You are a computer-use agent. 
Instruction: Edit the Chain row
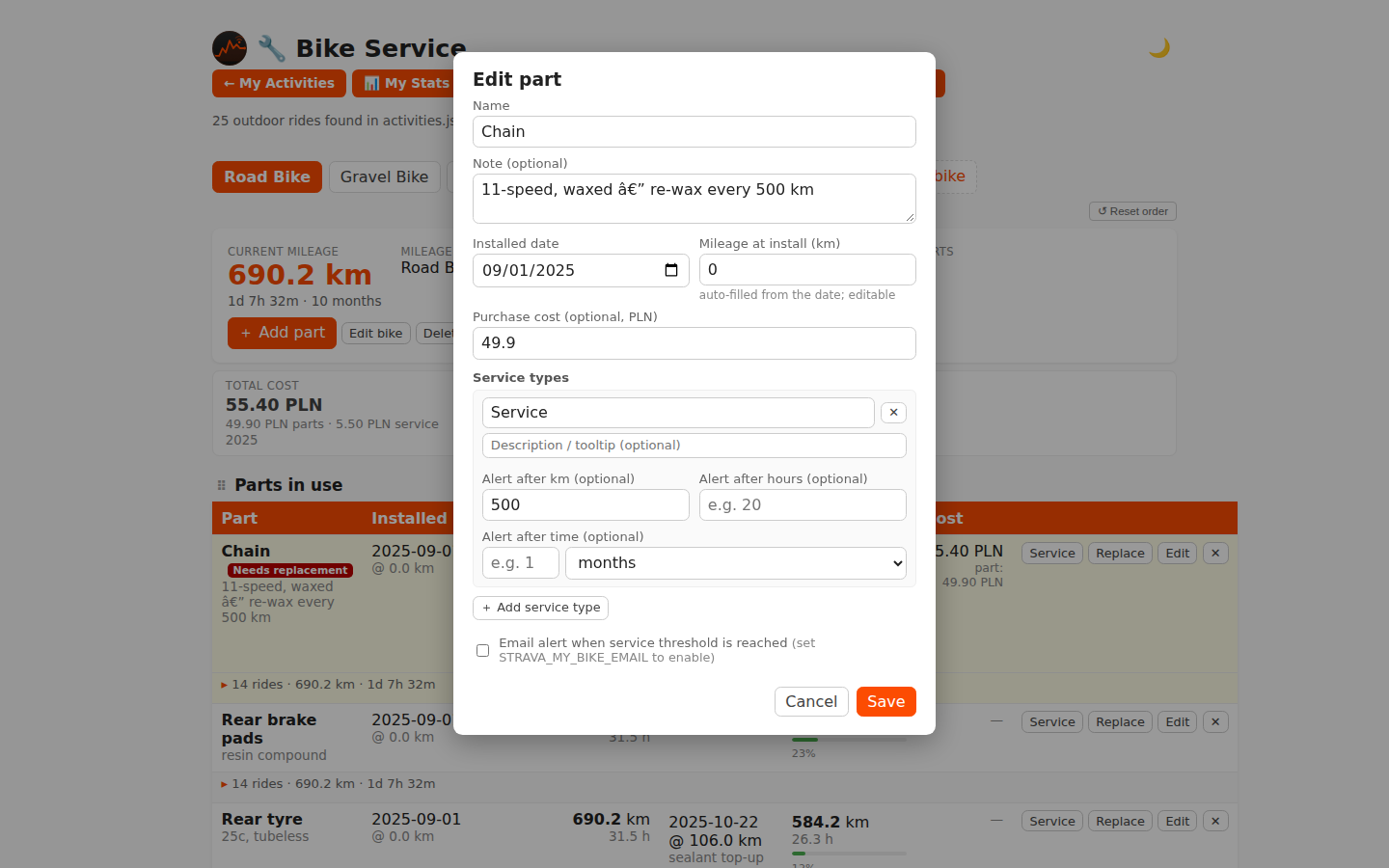click(1178, 554)
